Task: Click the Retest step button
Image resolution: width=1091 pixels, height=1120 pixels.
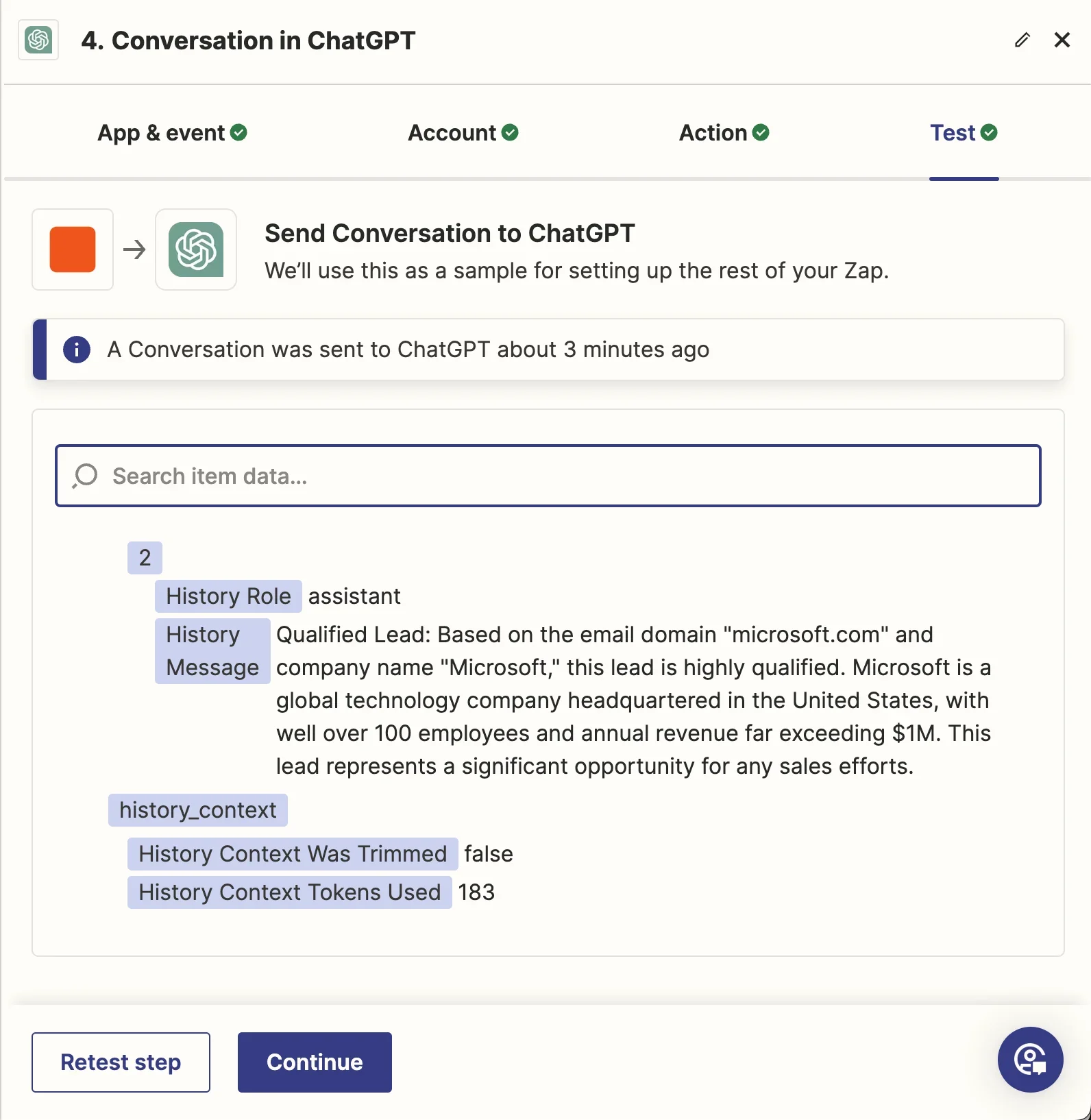Action: (x=121, y=1062)
